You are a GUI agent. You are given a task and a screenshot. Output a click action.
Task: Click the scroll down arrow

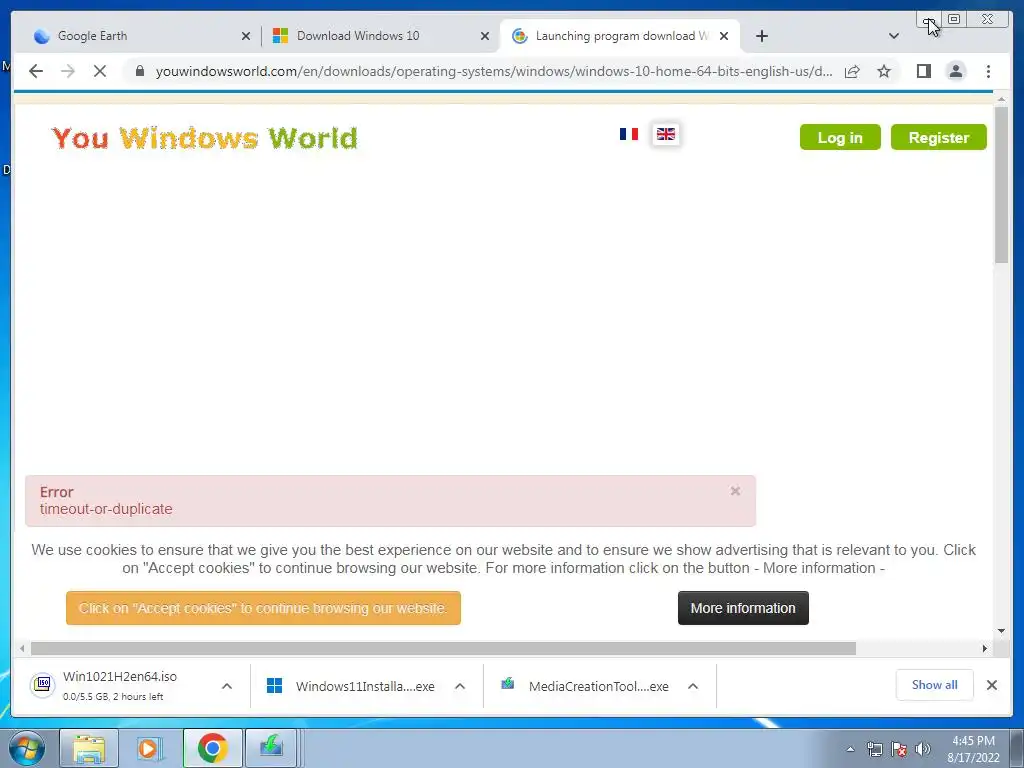[1001, 631]
